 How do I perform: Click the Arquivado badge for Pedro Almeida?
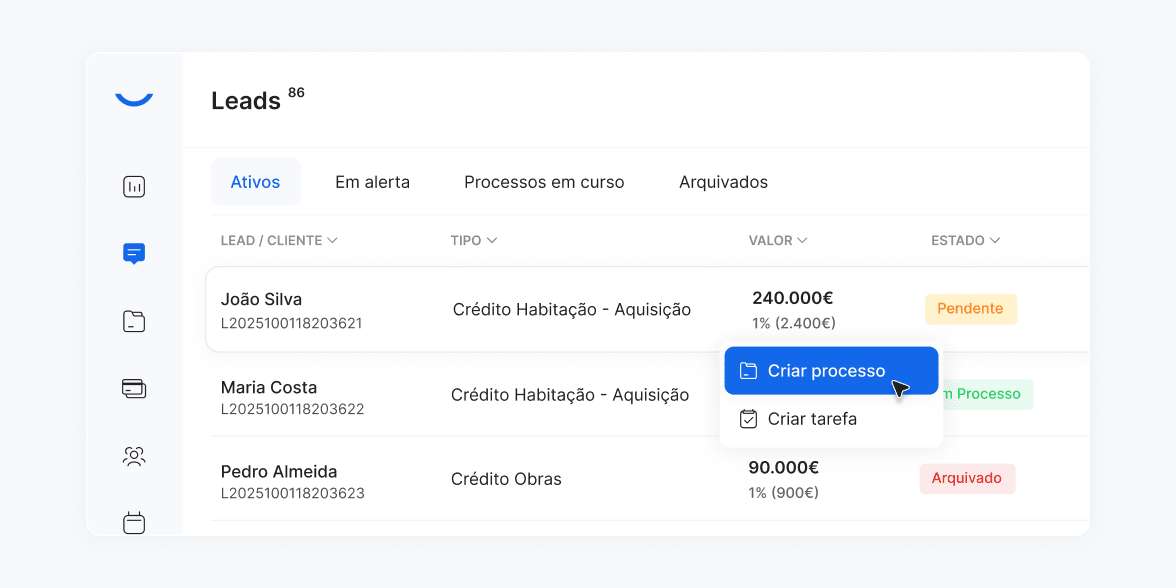point(967,478)
